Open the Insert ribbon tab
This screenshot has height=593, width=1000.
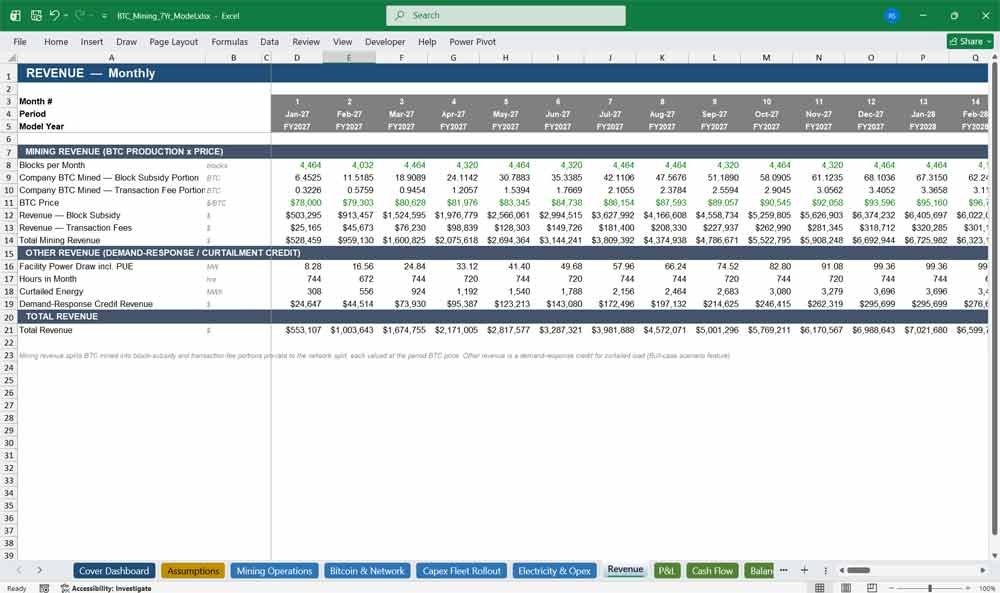tap(92, 41)
